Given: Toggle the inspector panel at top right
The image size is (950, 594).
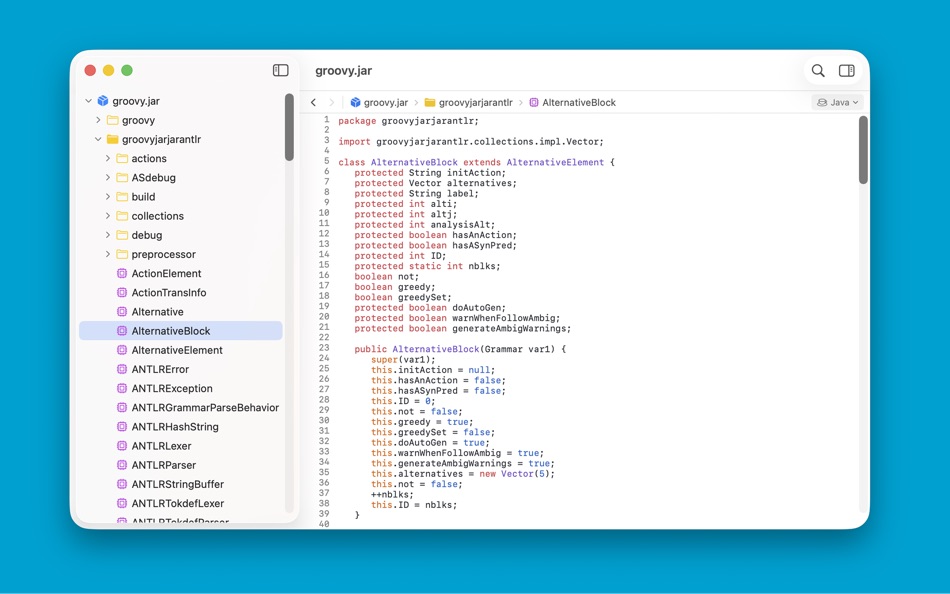Looking at the screenshot, I should 846,70.
